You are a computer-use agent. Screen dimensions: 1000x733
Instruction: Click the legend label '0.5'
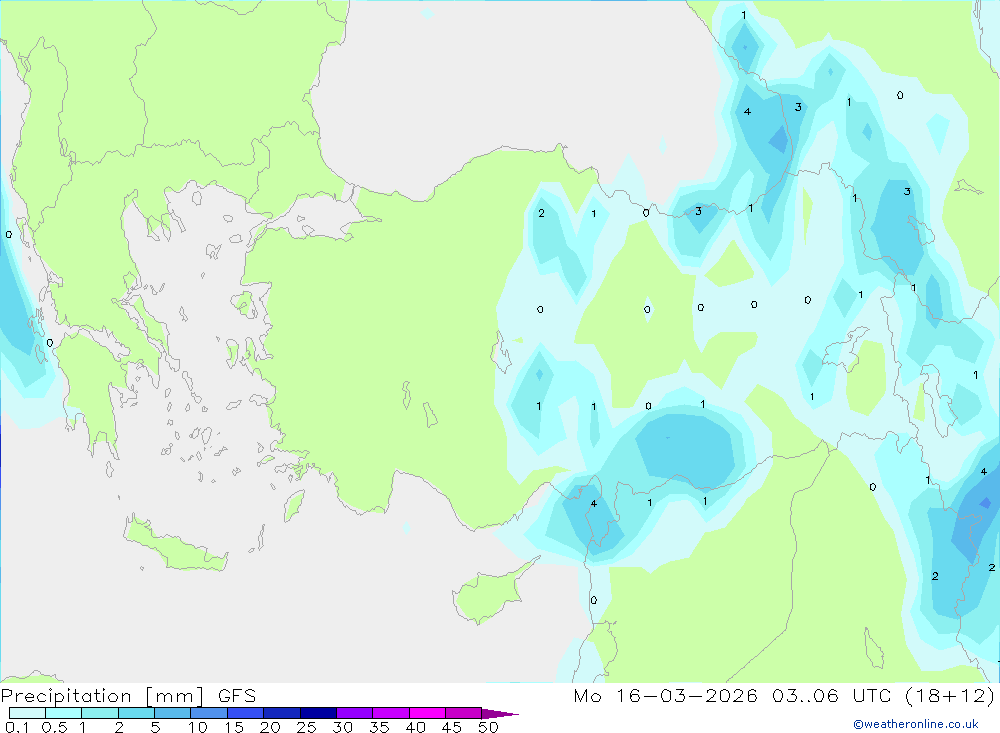54,727
